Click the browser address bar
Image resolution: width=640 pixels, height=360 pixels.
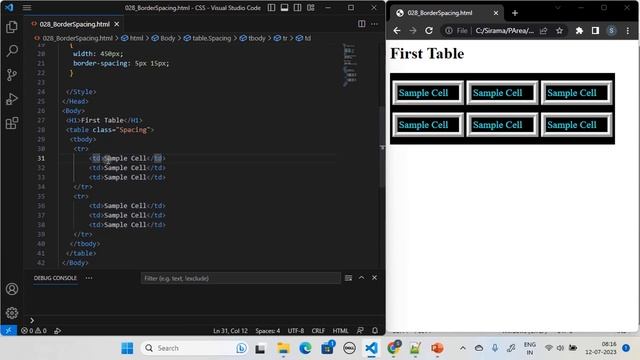(x=504, y=31)
